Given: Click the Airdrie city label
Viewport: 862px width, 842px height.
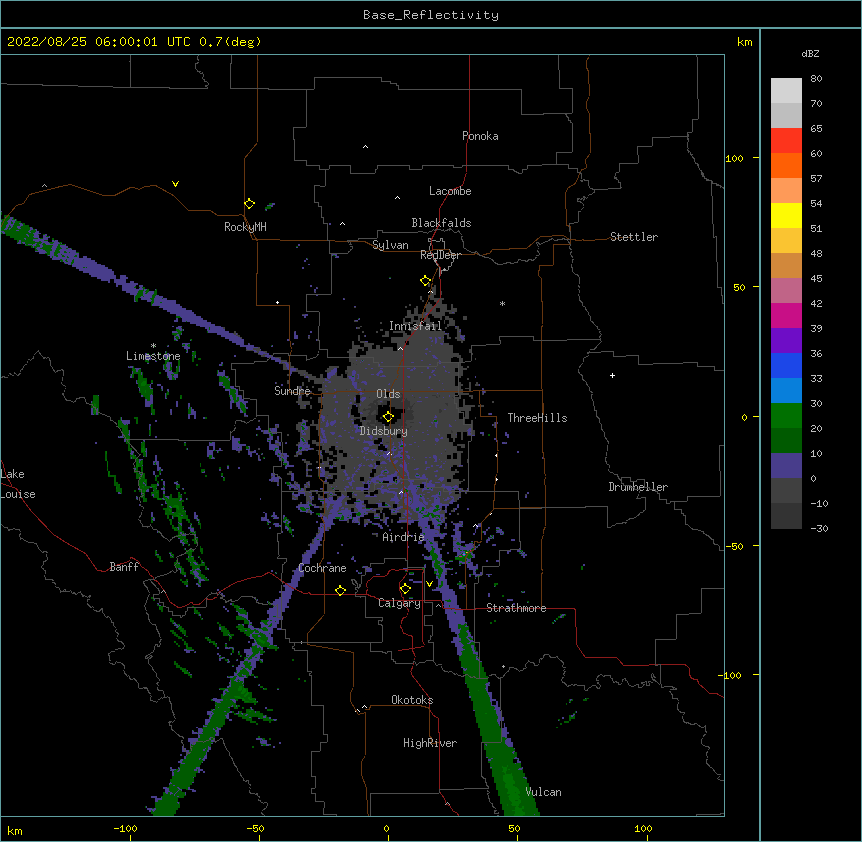Looking at the screenshot, I should pyautogui.click(x=404, y=537).
